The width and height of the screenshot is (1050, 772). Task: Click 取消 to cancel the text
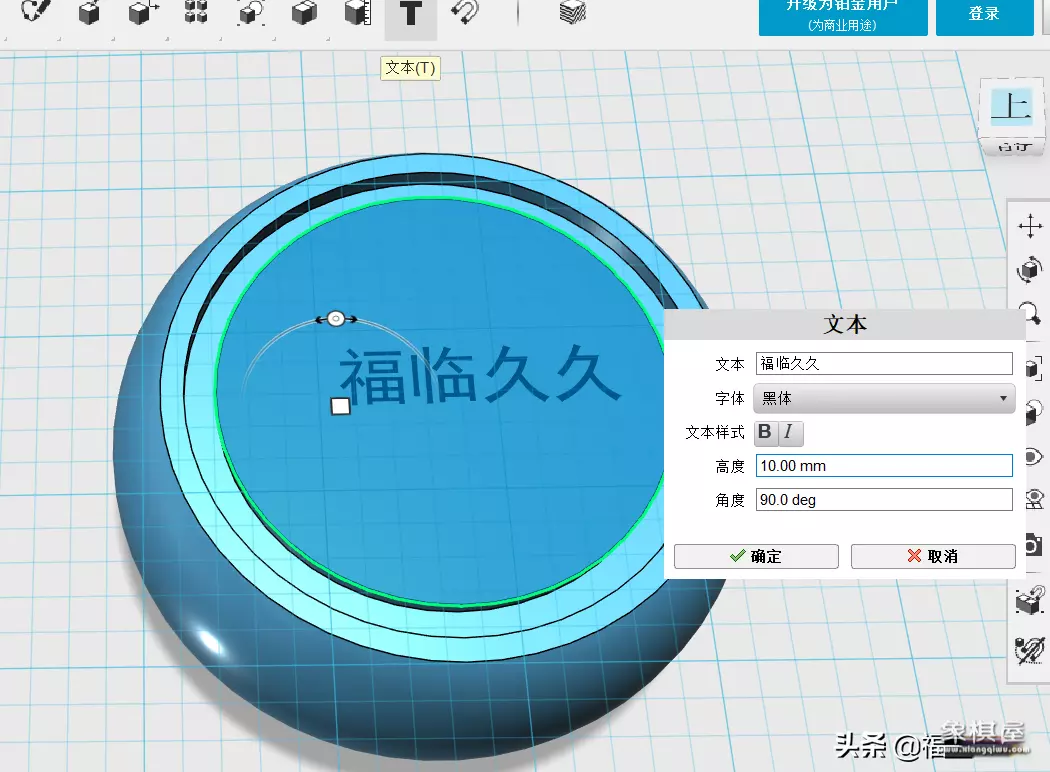(932, 556)
